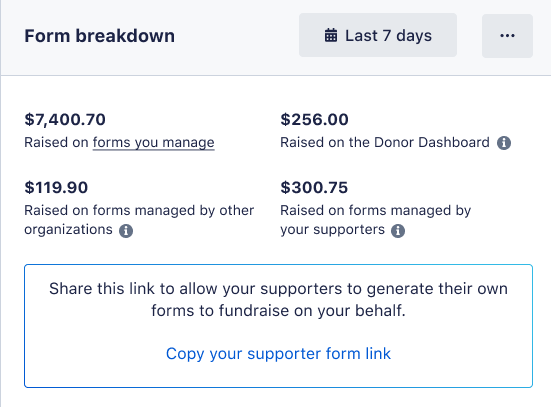Click the managed by your supporters label
The height and width of the screenshot is (407, 551).
[x=375, y=220]
